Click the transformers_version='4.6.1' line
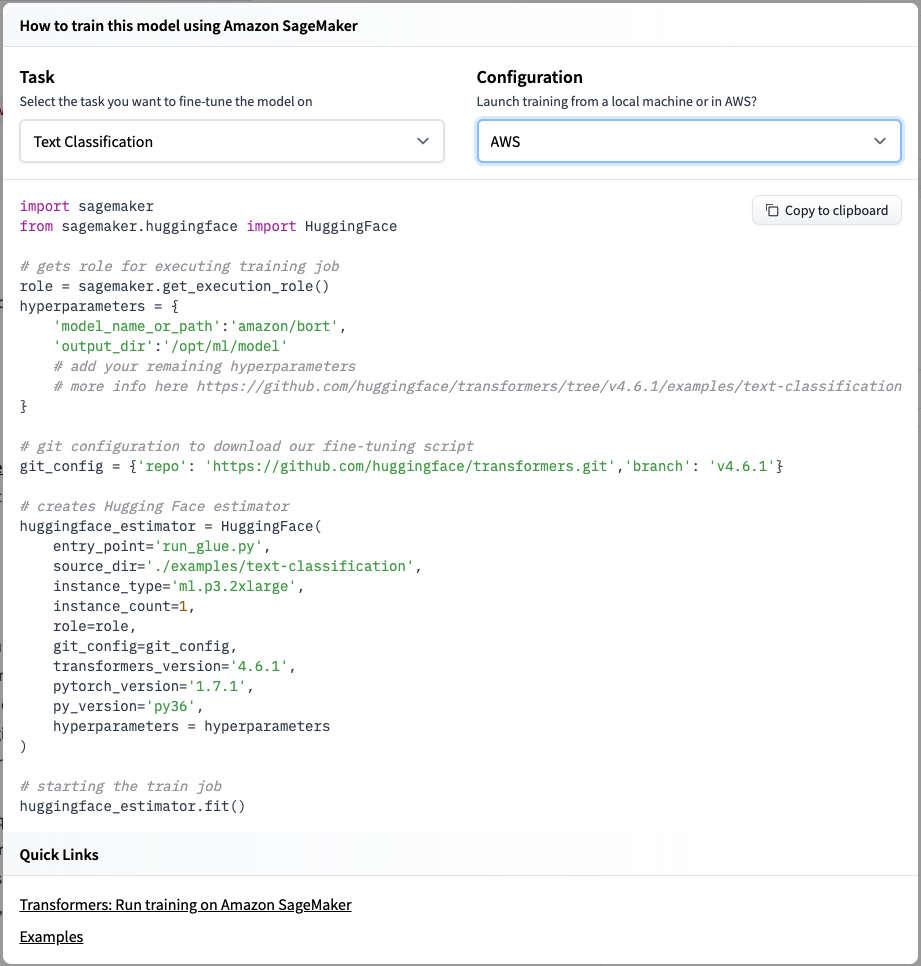This screenshot has height=966, width=921. coord(174,667)
